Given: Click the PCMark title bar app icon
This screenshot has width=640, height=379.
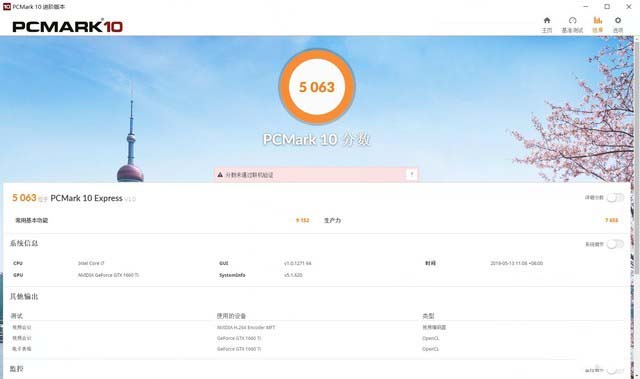Looking at the screenshot, I should [x=6, y=7].
